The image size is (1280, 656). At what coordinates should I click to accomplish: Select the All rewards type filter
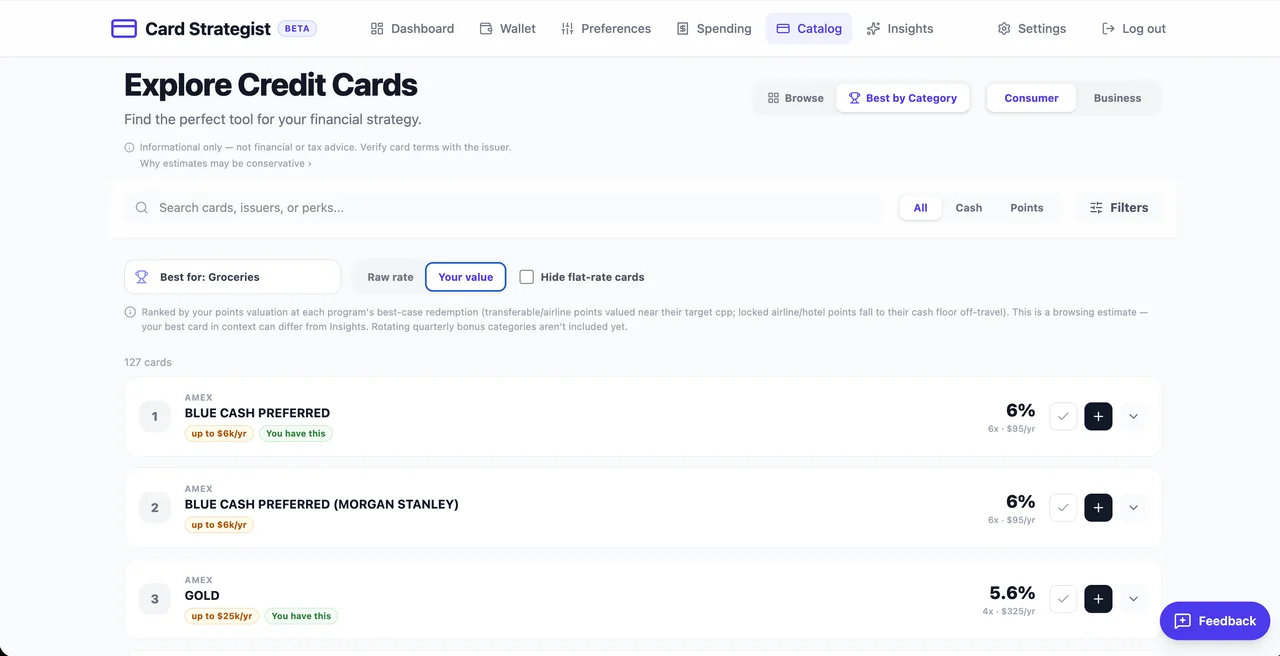tap(920, 208)
